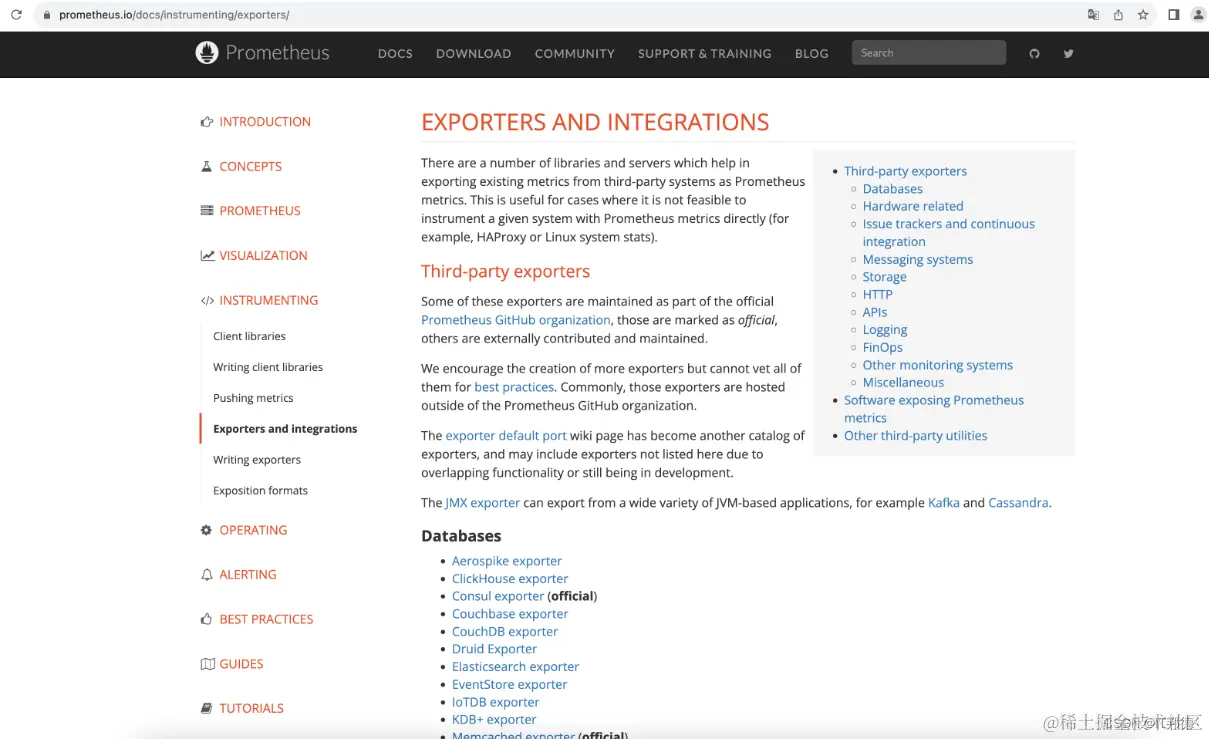Click the Operating gear icon
This screenshot has width=1209, height=739.
207,530
